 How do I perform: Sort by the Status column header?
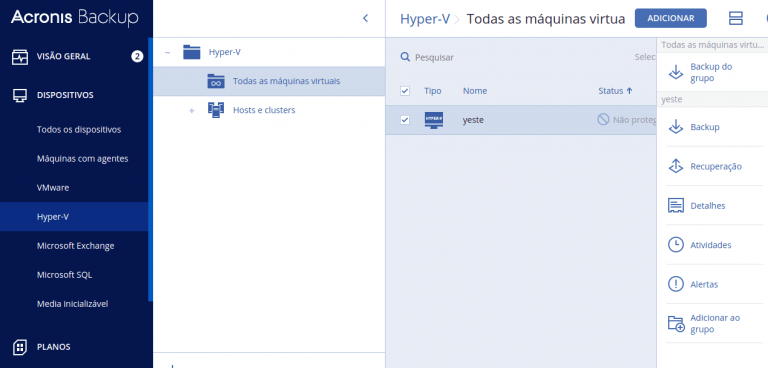click(615, 91)
